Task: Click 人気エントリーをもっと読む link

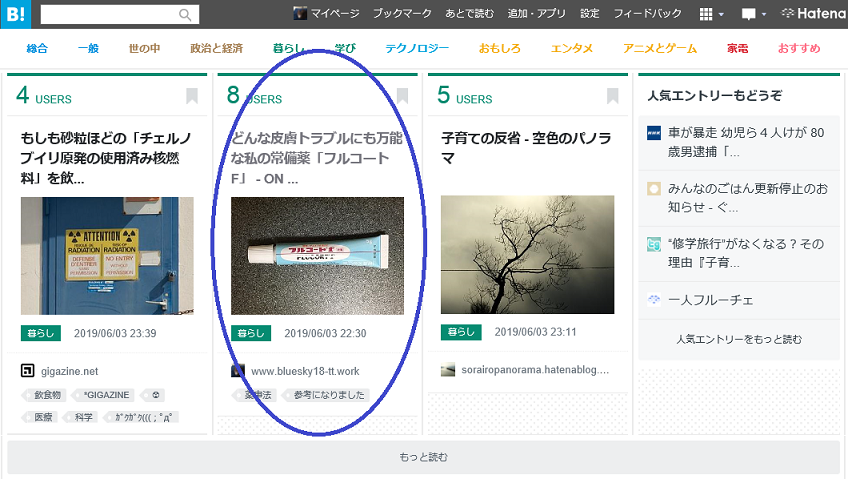Action: (739, 340)
